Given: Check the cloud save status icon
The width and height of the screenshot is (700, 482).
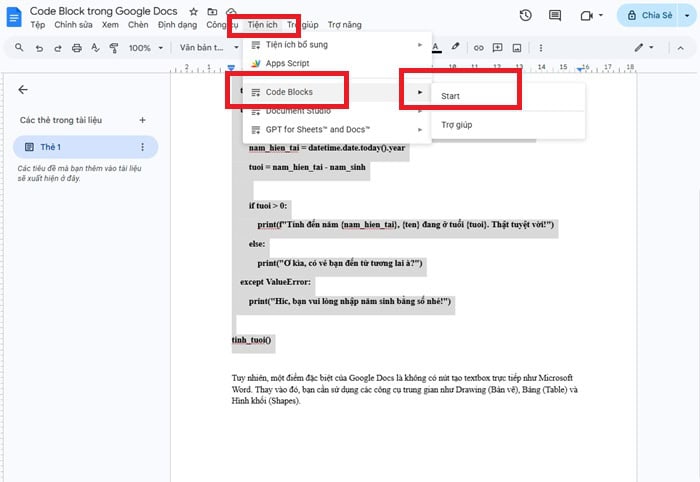Looking at the screenshot, I should [x=231, y=12].
